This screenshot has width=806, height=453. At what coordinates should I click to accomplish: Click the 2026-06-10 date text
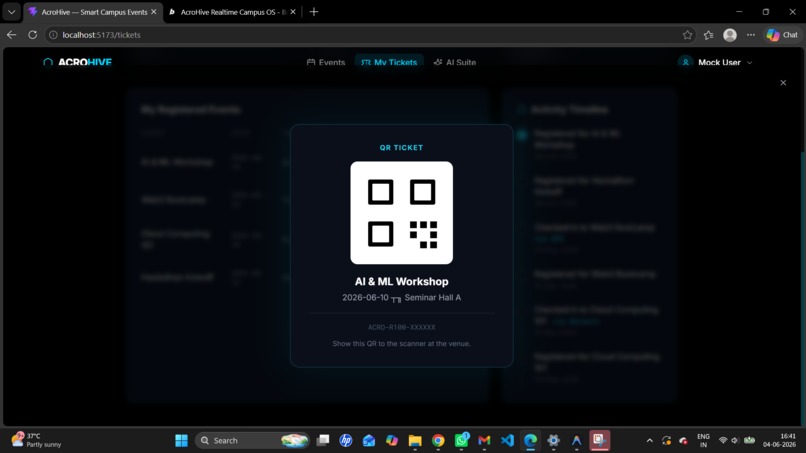pos(365,297)
